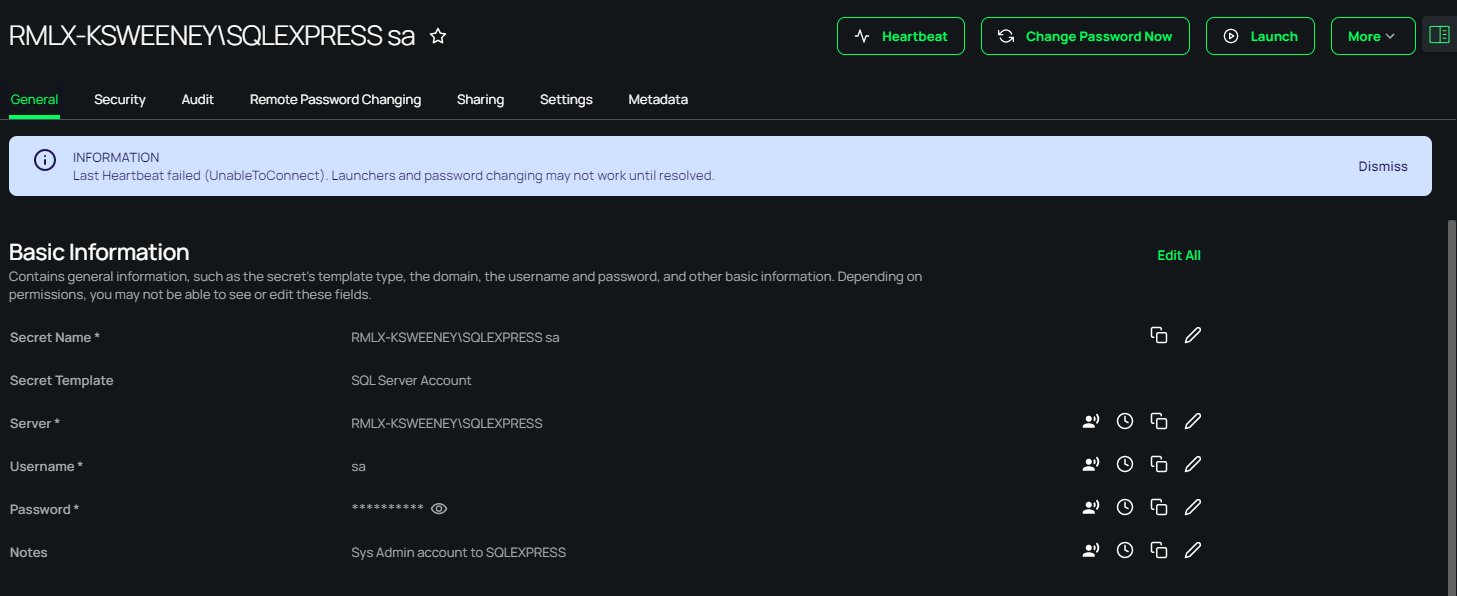Click Change Password Now button
1457x596 pixels.
tap(1085, 36)
